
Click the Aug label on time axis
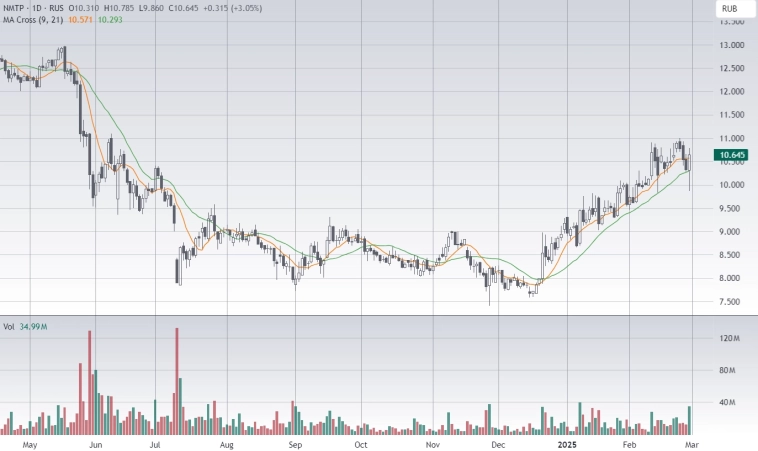pos(227,445)
